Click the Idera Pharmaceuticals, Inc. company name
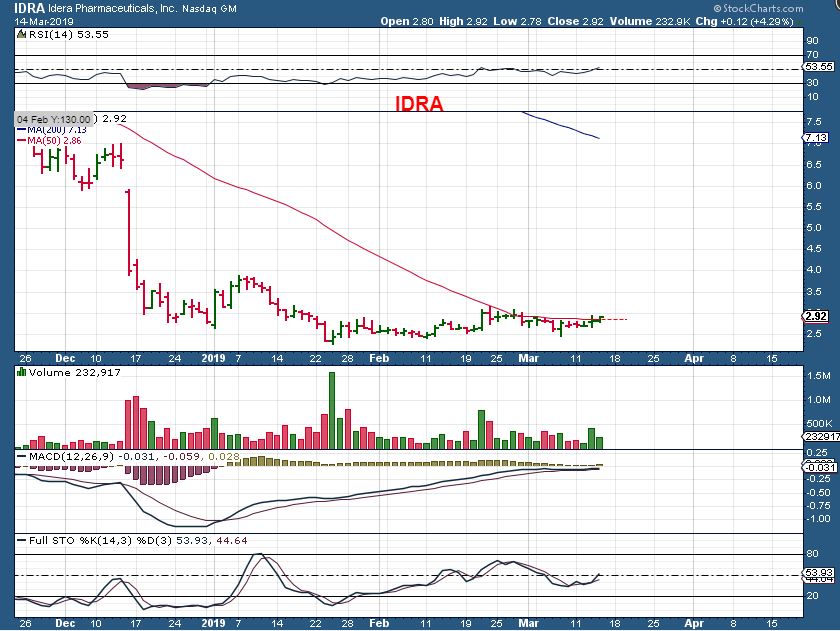Viewport: 840px width, 631px height. pos(113,9)
